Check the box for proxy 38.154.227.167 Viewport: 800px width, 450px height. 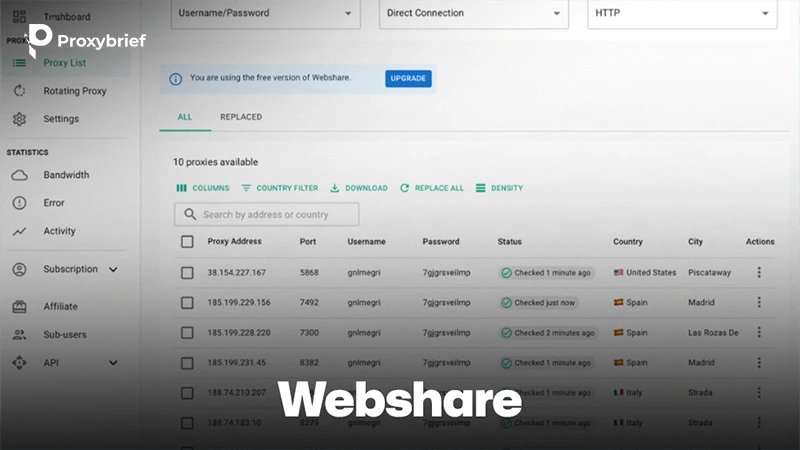tap(187, 273)
